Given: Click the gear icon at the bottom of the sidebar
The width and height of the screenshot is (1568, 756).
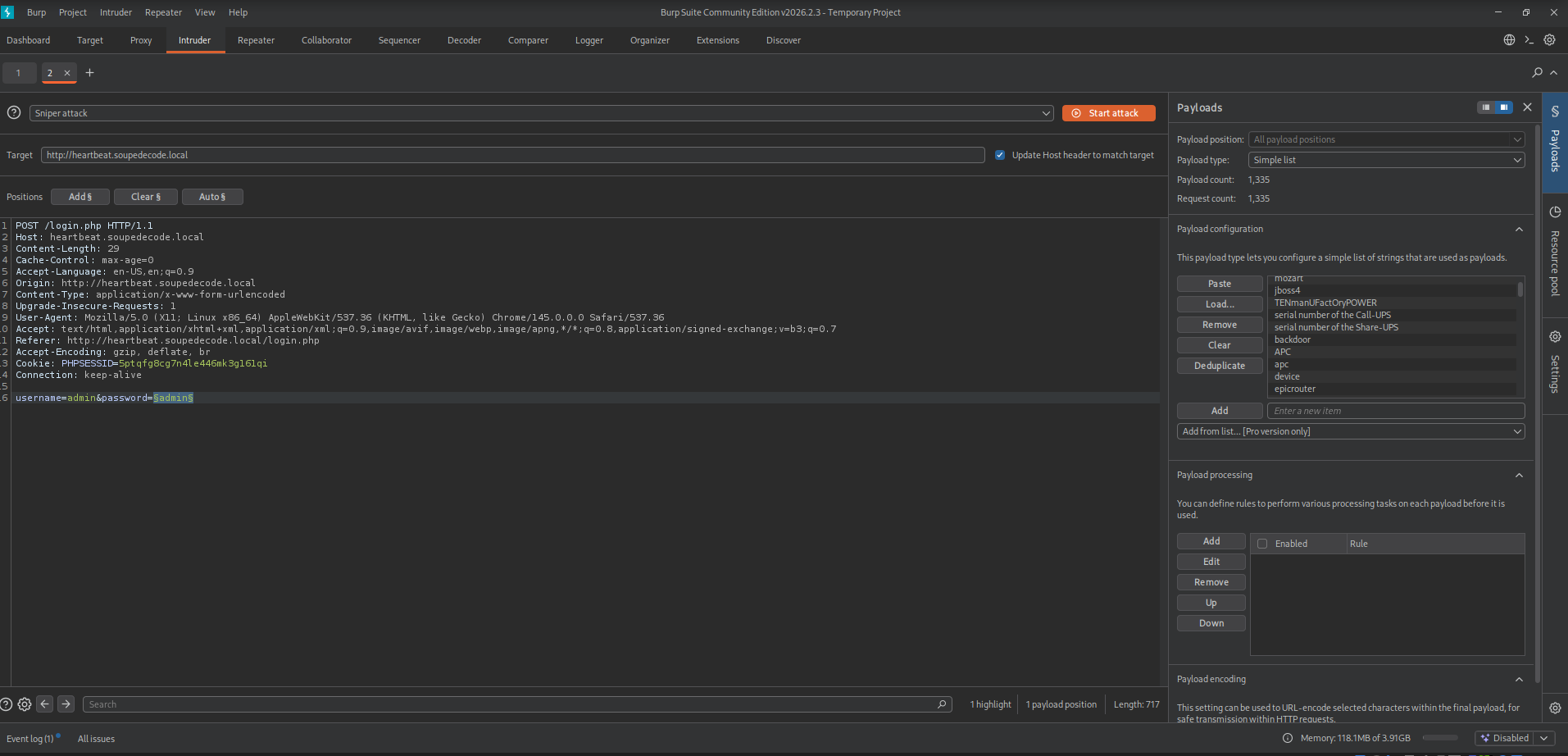Looking at the screenshot, I should click(1555, 708).
